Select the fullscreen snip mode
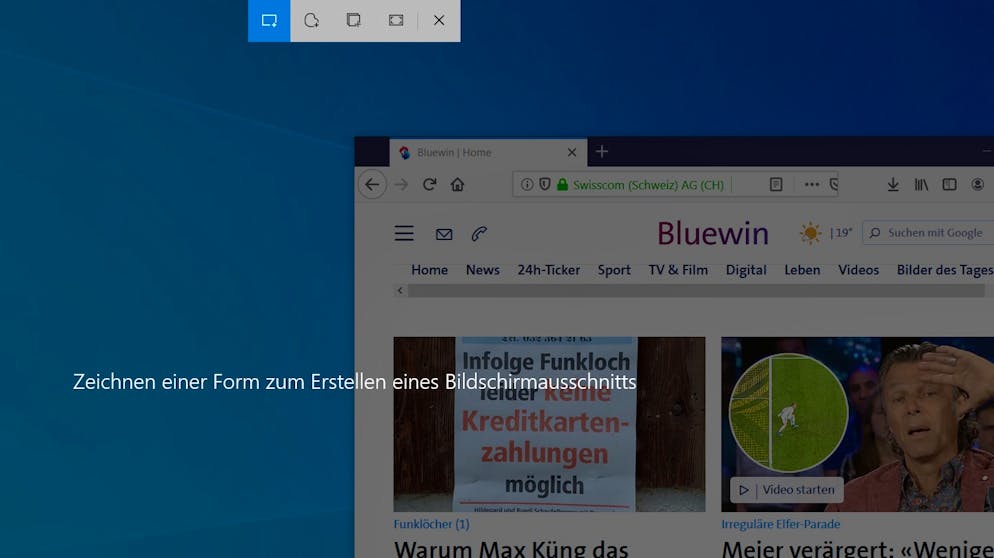Image resolution: width=994 pixels, height=558 pixels. coord(396,20)
